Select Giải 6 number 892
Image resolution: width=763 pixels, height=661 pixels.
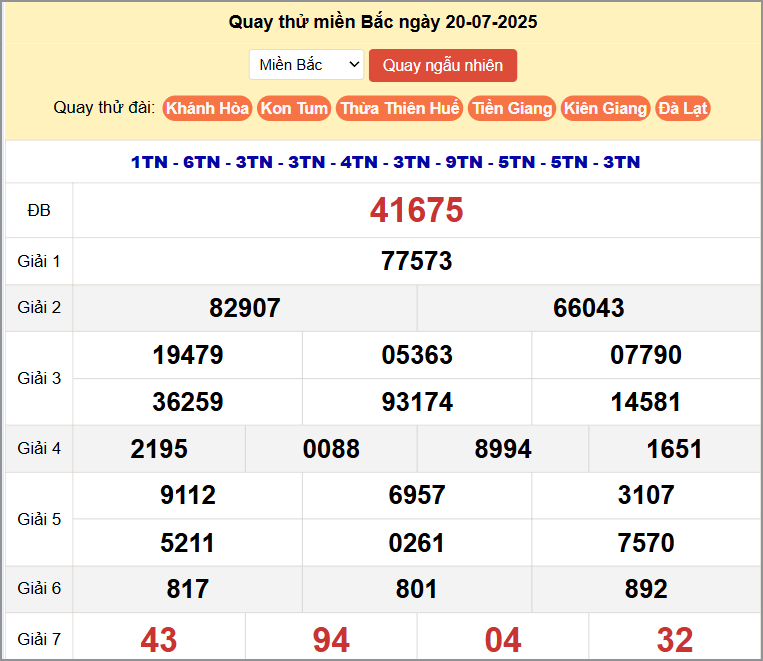click(x=646, y=588)
